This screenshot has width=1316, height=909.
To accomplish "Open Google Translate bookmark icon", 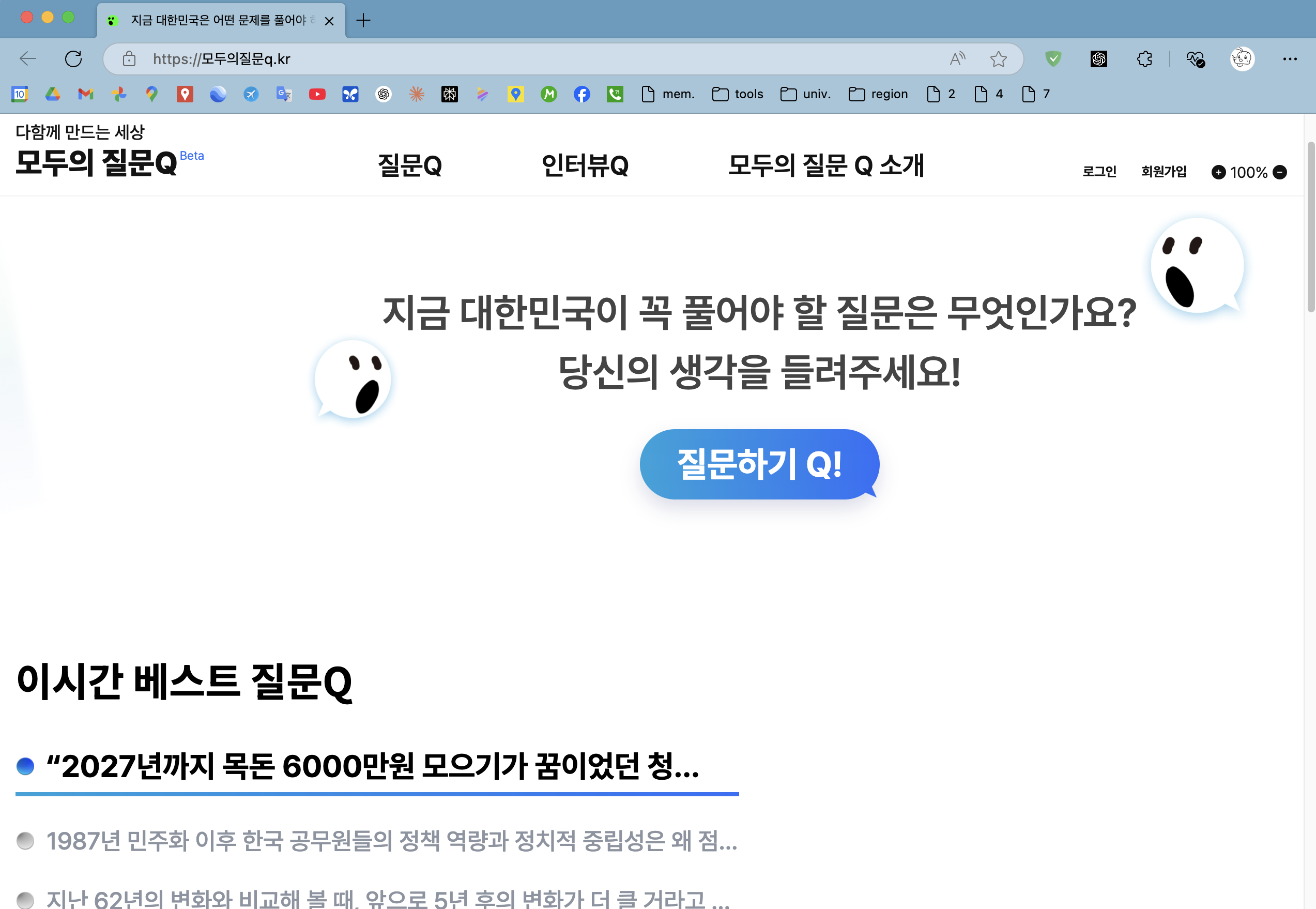I will coord(284,94).
